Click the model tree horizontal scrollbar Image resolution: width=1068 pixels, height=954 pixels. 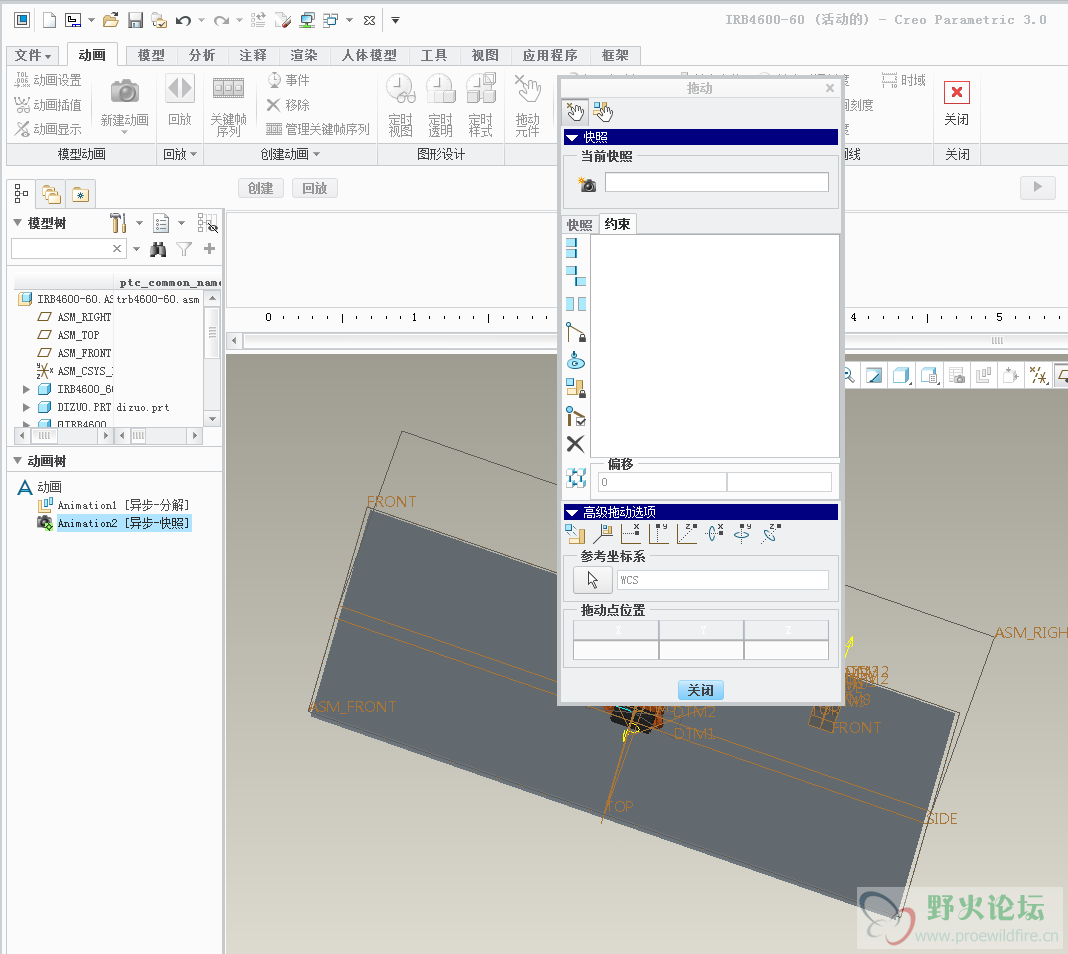coord(63,435)
